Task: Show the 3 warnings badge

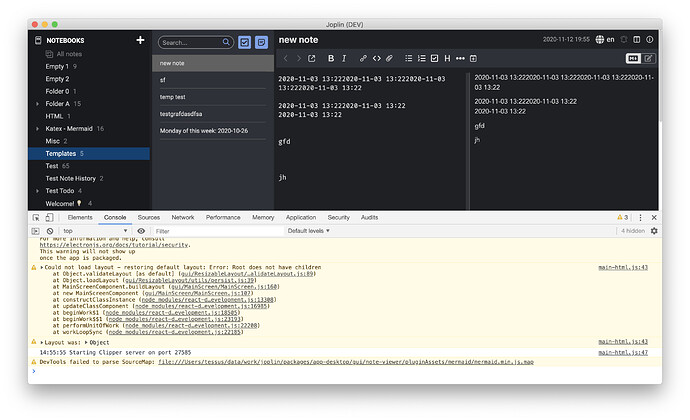Action: coord(623,217)
